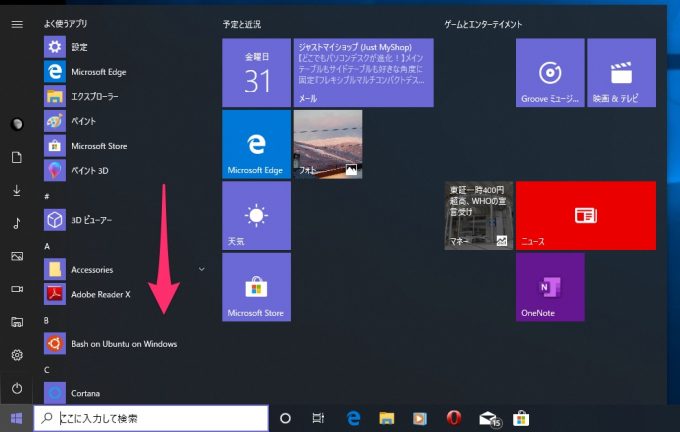Open the hamburger menu in Start
Screen dimensions: 680x432
pyautogui.click(x=17, y=24)
